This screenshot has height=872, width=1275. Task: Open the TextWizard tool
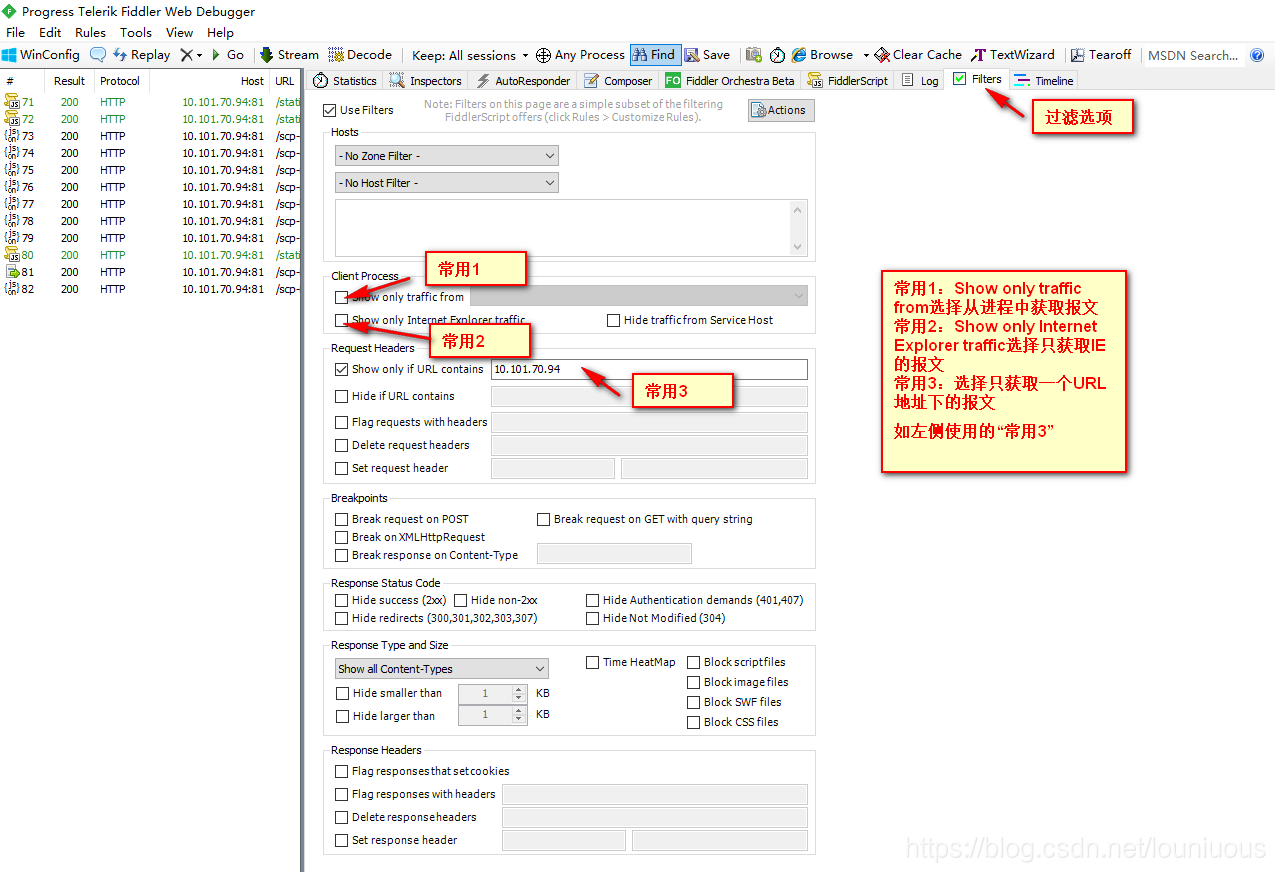pyautogui.click(x=1013, y=55)
